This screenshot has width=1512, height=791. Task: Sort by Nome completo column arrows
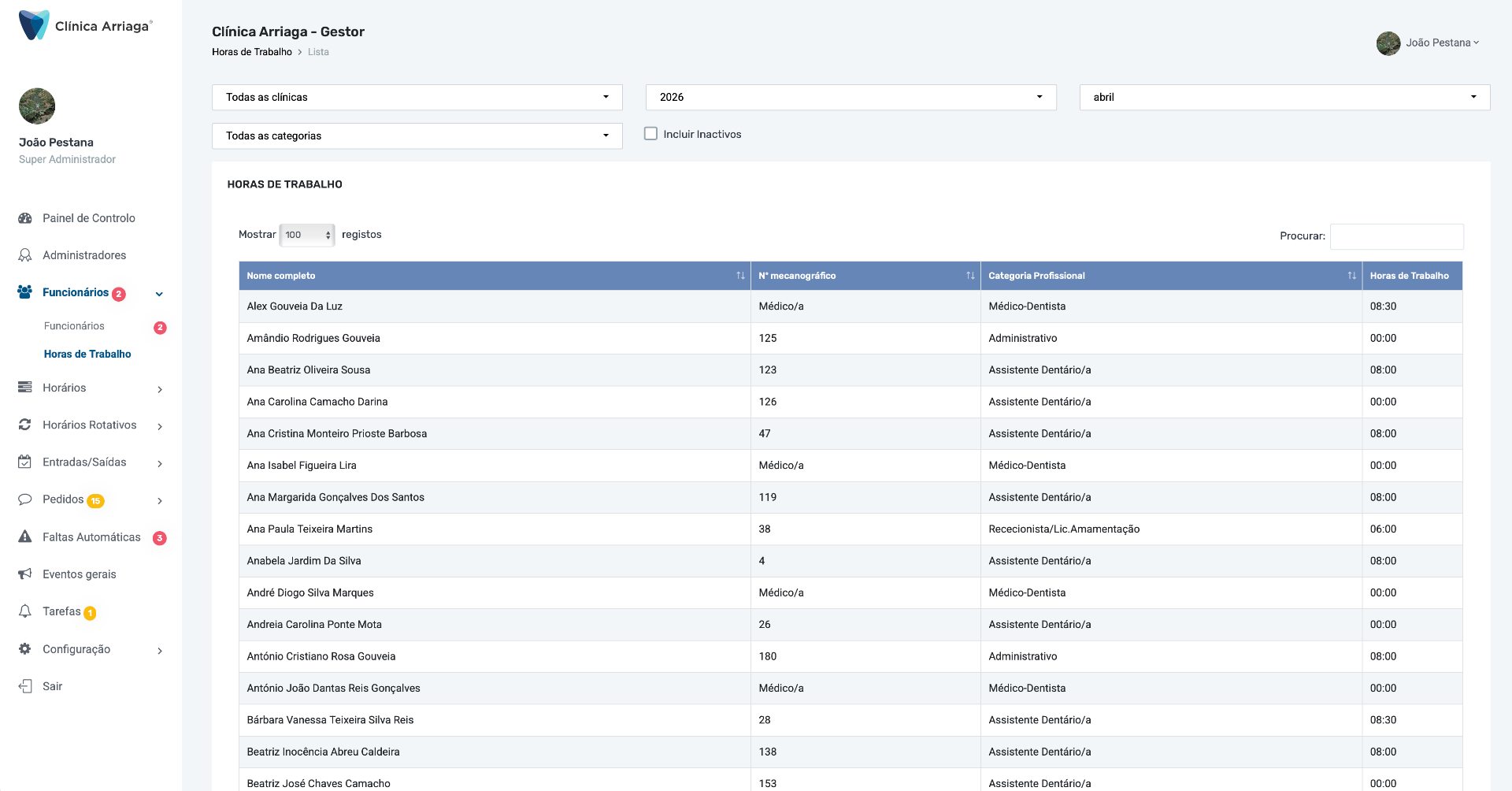point(740,276)
